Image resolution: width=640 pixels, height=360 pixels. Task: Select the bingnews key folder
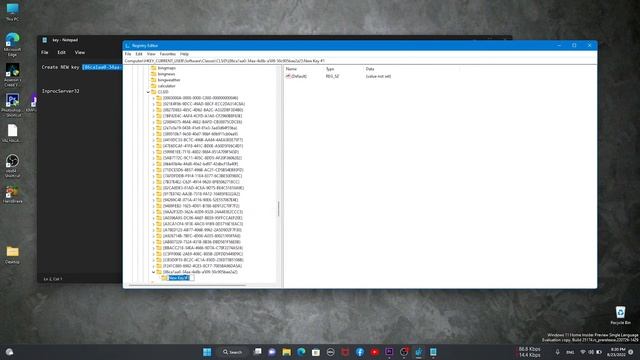point(163,74)
